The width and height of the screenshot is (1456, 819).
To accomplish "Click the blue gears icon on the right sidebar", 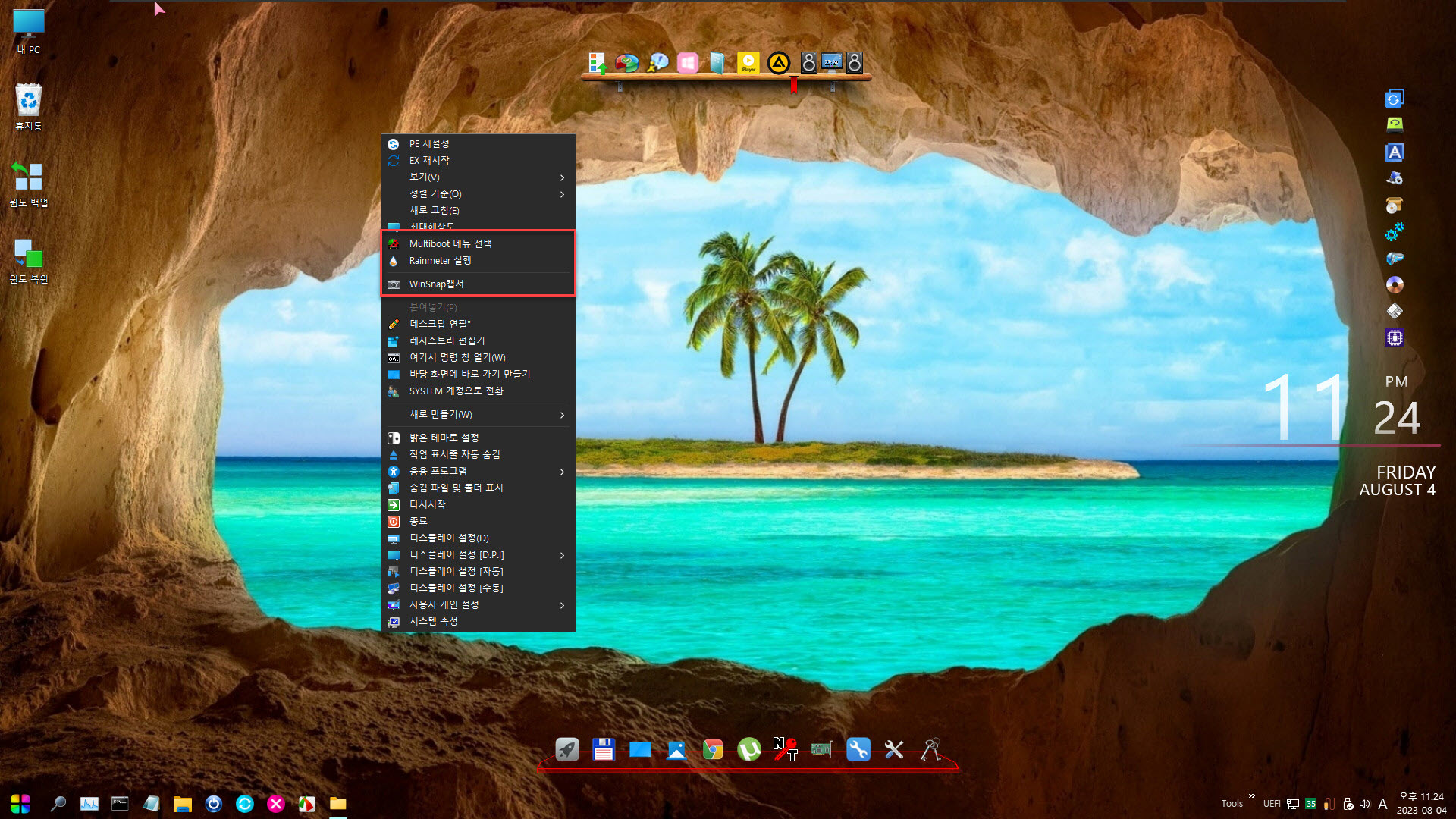I will point(1395,231).
